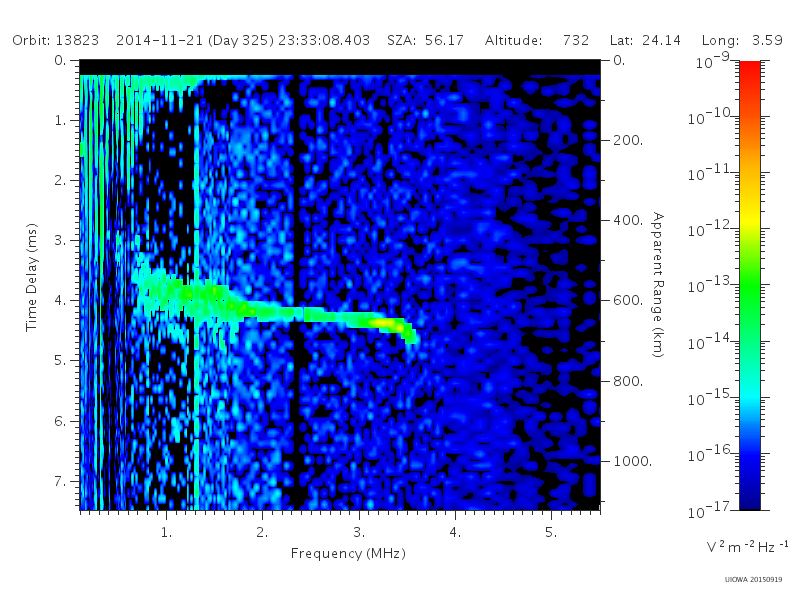This screenshot has width=800, height=600.
Task: Click the timestamp '23:33:08.403'
Action: coord(324,40)
